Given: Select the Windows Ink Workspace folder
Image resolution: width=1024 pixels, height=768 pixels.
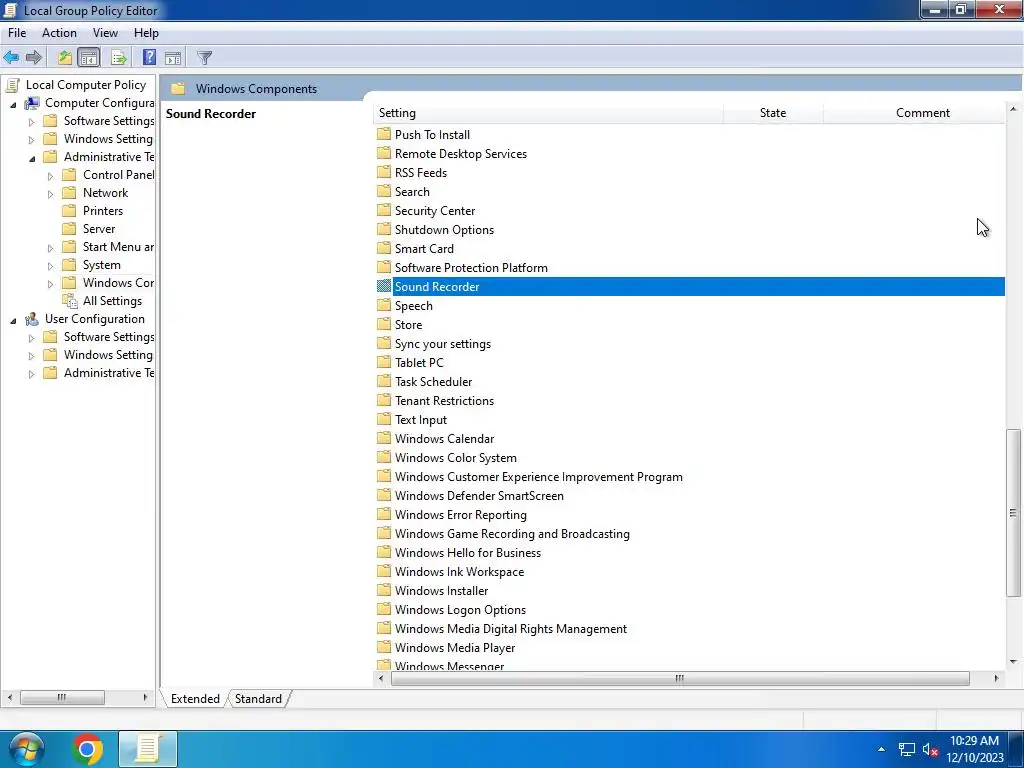Looking at the screenshot, I should [x=459, y=571].
